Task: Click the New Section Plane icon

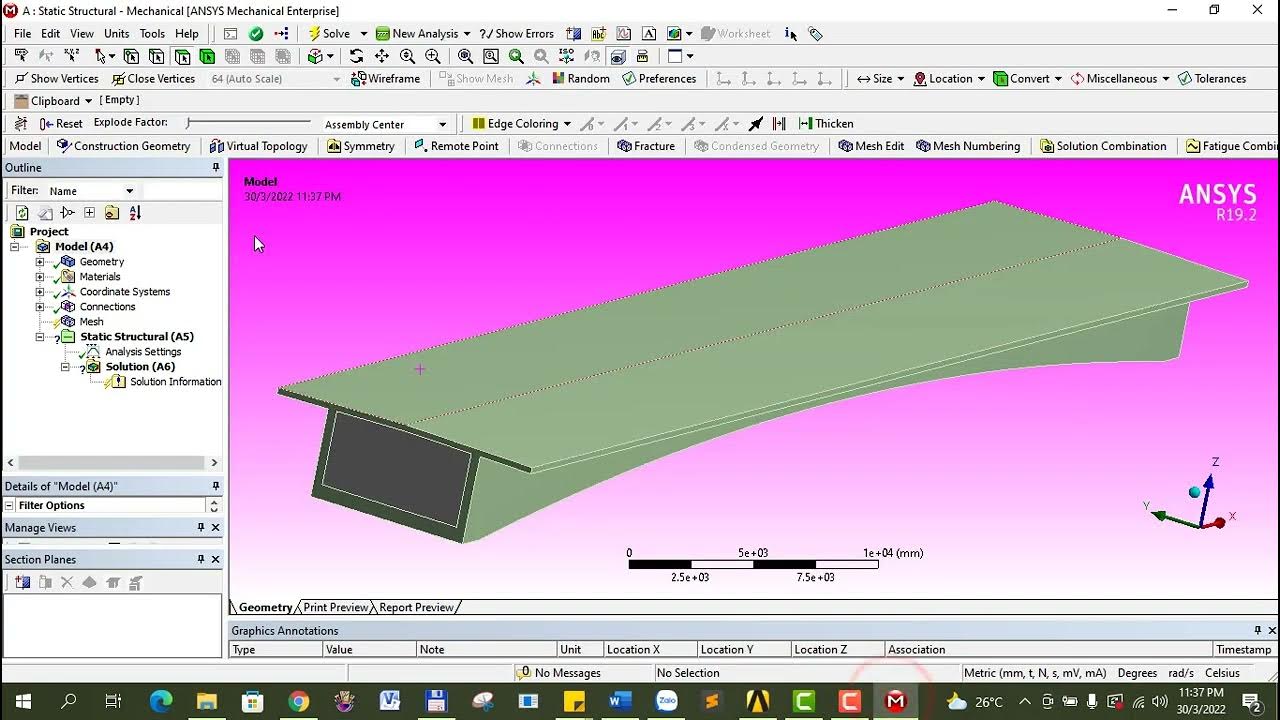Action: click(22, 582)
